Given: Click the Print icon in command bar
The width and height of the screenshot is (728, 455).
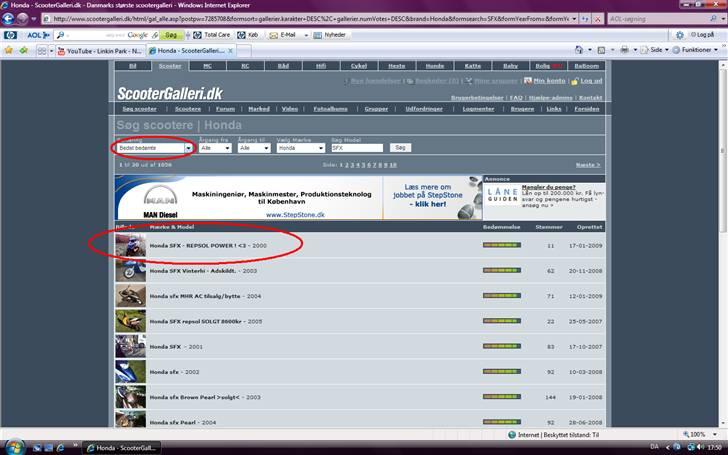Looking at the screenshot, I should (x=623, y=49).
